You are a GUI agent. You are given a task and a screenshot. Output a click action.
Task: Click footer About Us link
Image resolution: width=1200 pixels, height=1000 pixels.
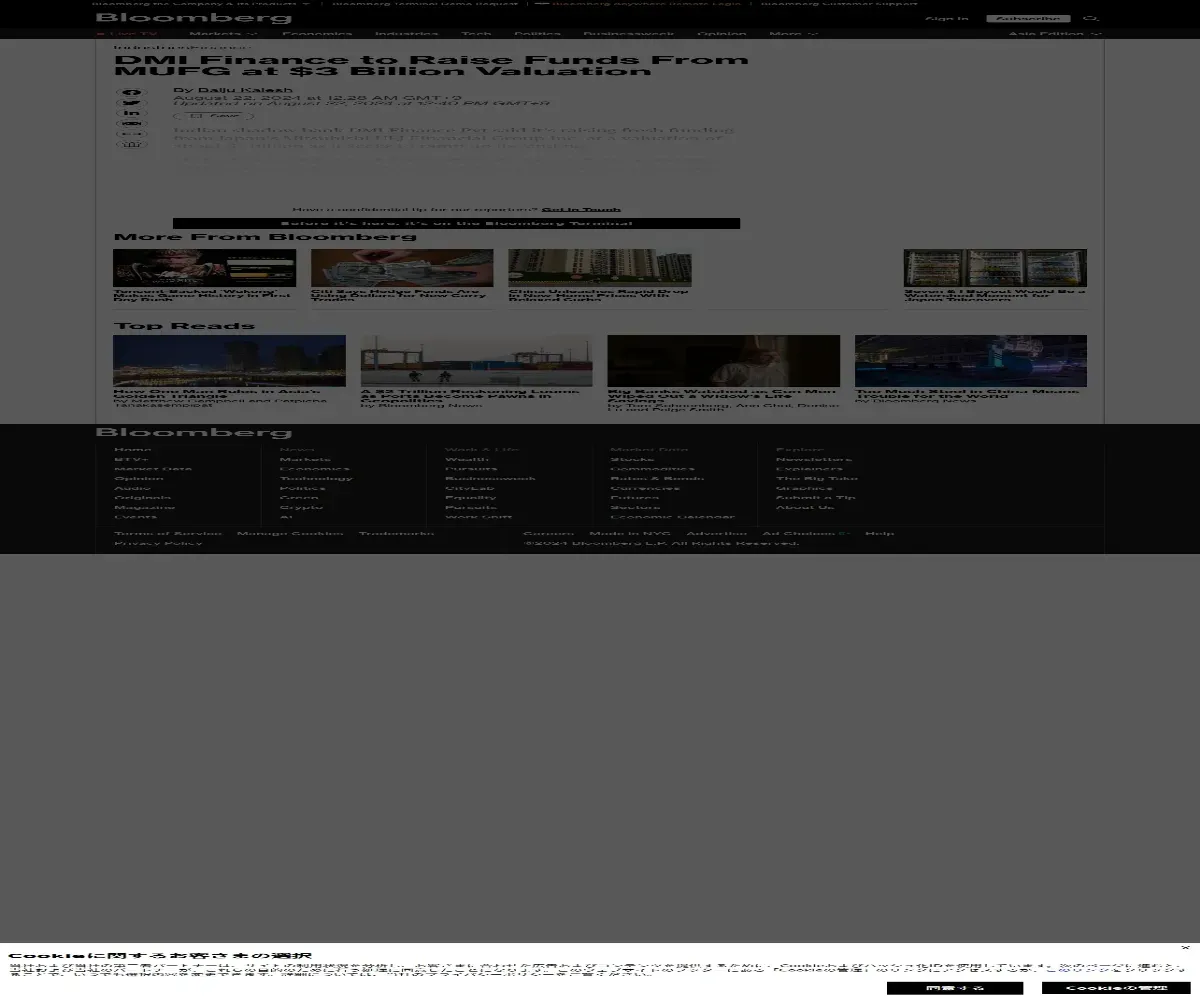tap(805, 508)
